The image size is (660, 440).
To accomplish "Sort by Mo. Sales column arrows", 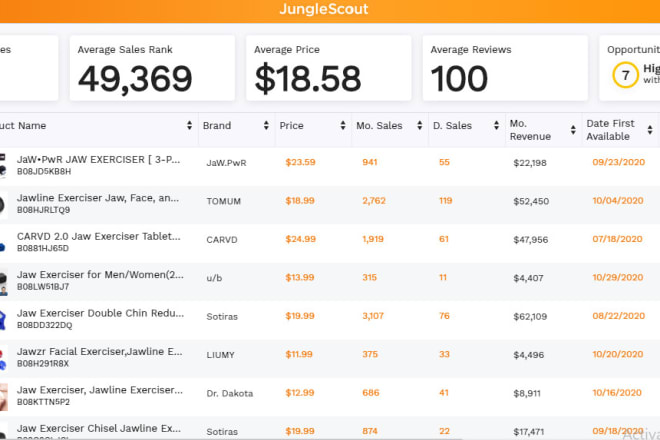I will [x=420, y=125].
